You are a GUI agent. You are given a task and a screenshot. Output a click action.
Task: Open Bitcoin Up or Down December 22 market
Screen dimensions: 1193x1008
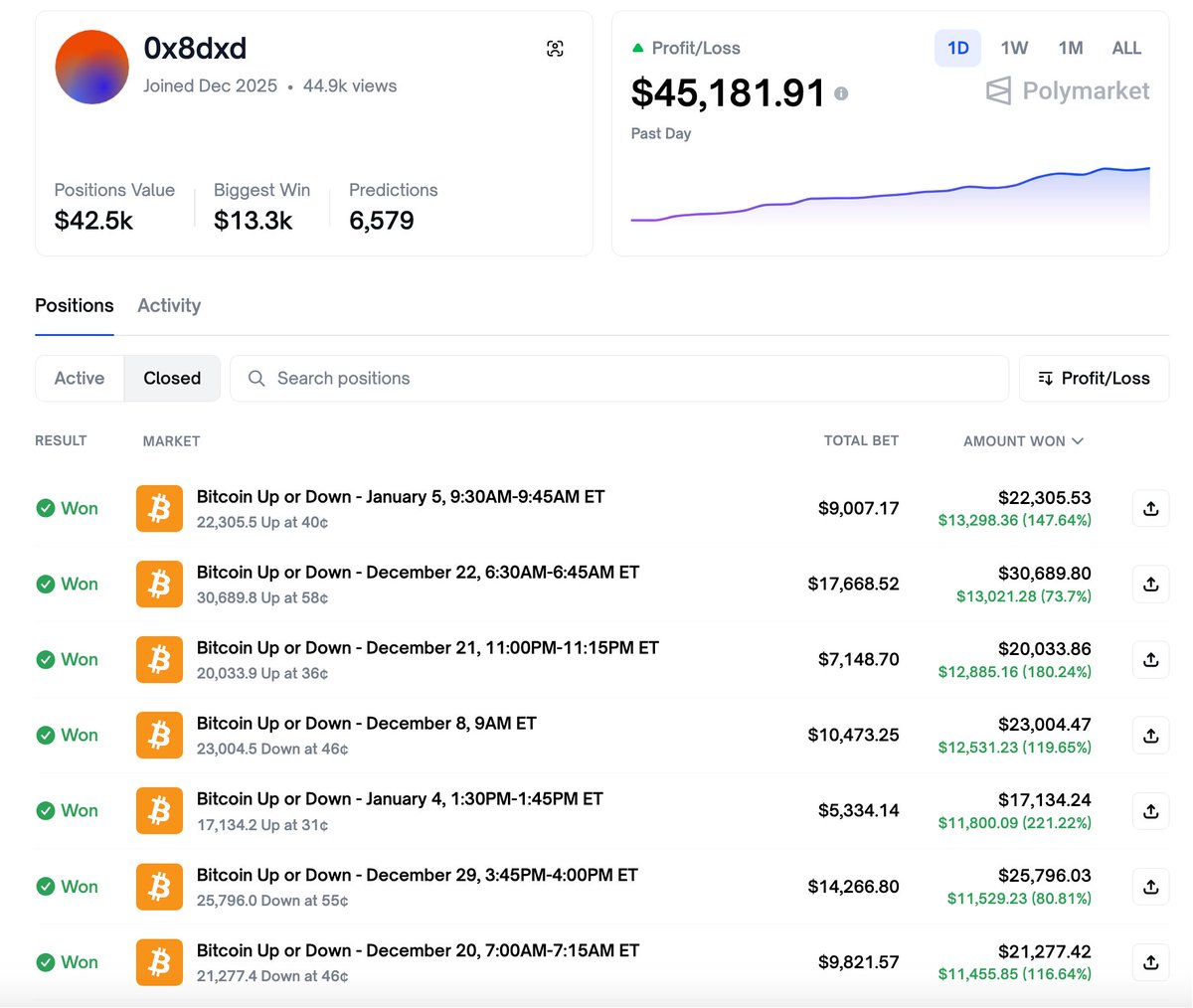(x=418, y=572)
